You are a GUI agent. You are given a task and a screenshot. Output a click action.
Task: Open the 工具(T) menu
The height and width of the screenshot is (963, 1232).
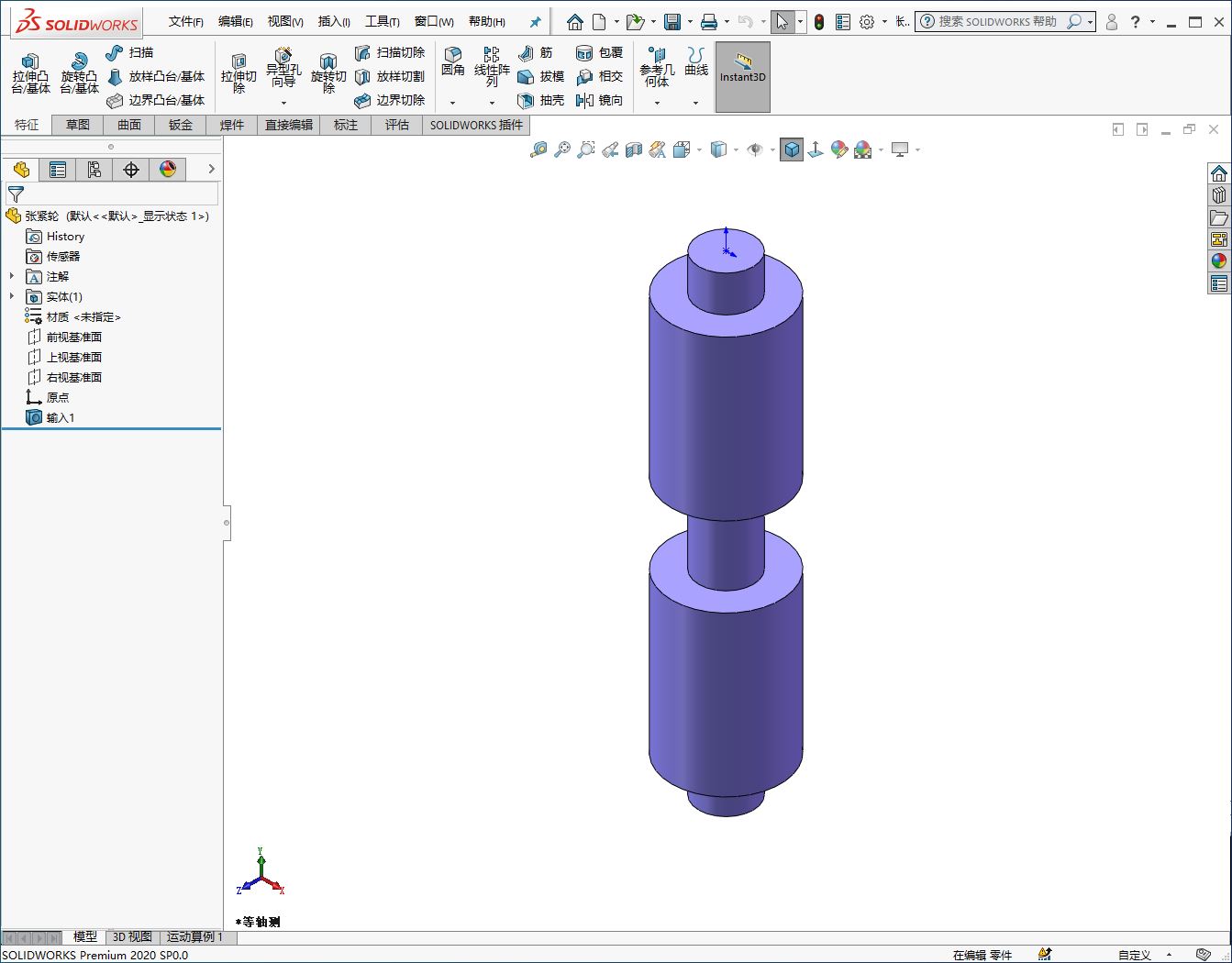point(382,21)
